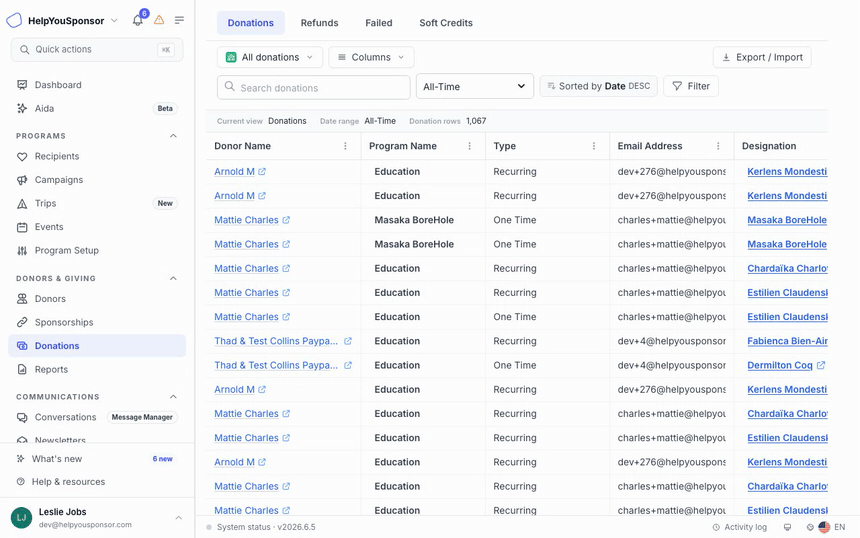Screen dimensions: 860x538
Task: Collapse the Programs section chevron
Action: click(x=173, y=136)
